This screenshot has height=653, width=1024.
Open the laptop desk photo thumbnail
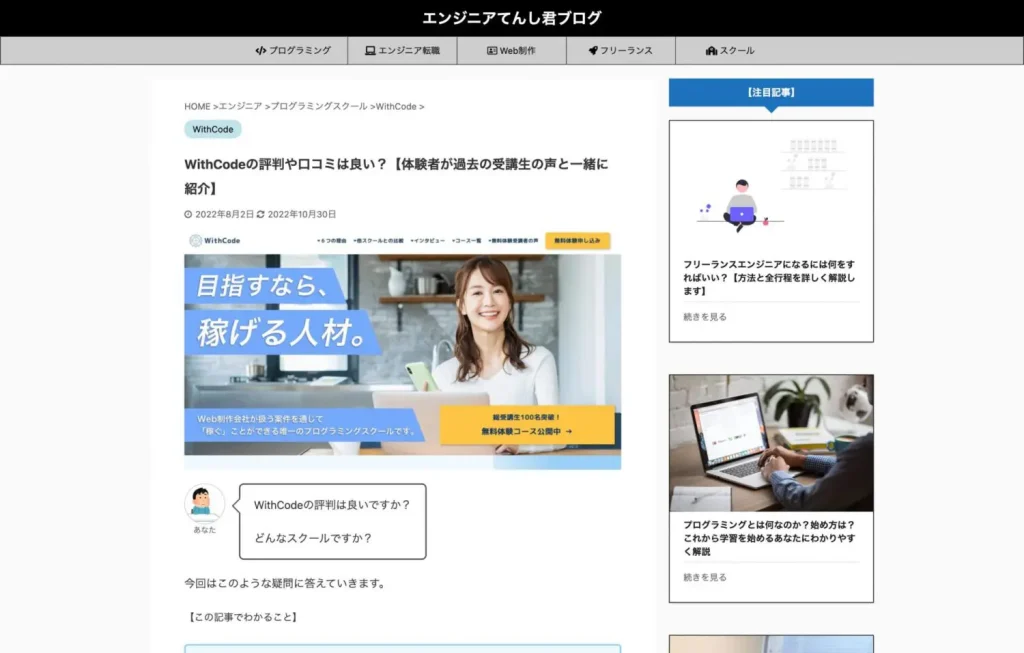point(771,443)
